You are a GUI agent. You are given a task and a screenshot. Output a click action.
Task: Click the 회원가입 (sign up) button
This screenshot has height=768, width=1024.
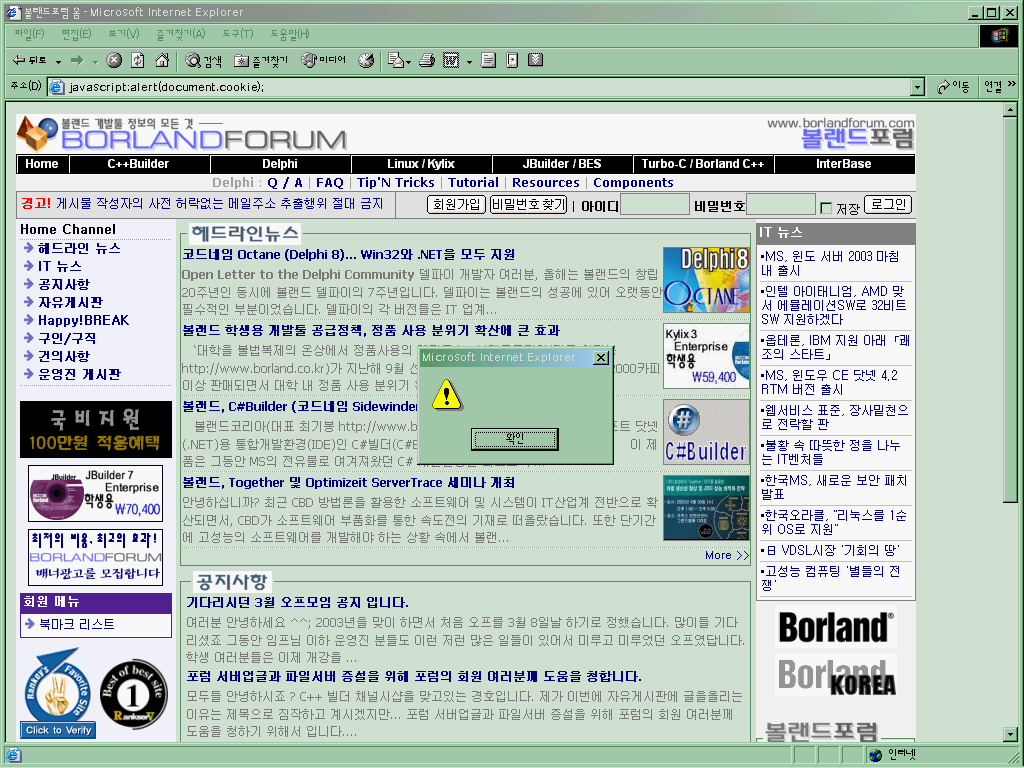456,205
